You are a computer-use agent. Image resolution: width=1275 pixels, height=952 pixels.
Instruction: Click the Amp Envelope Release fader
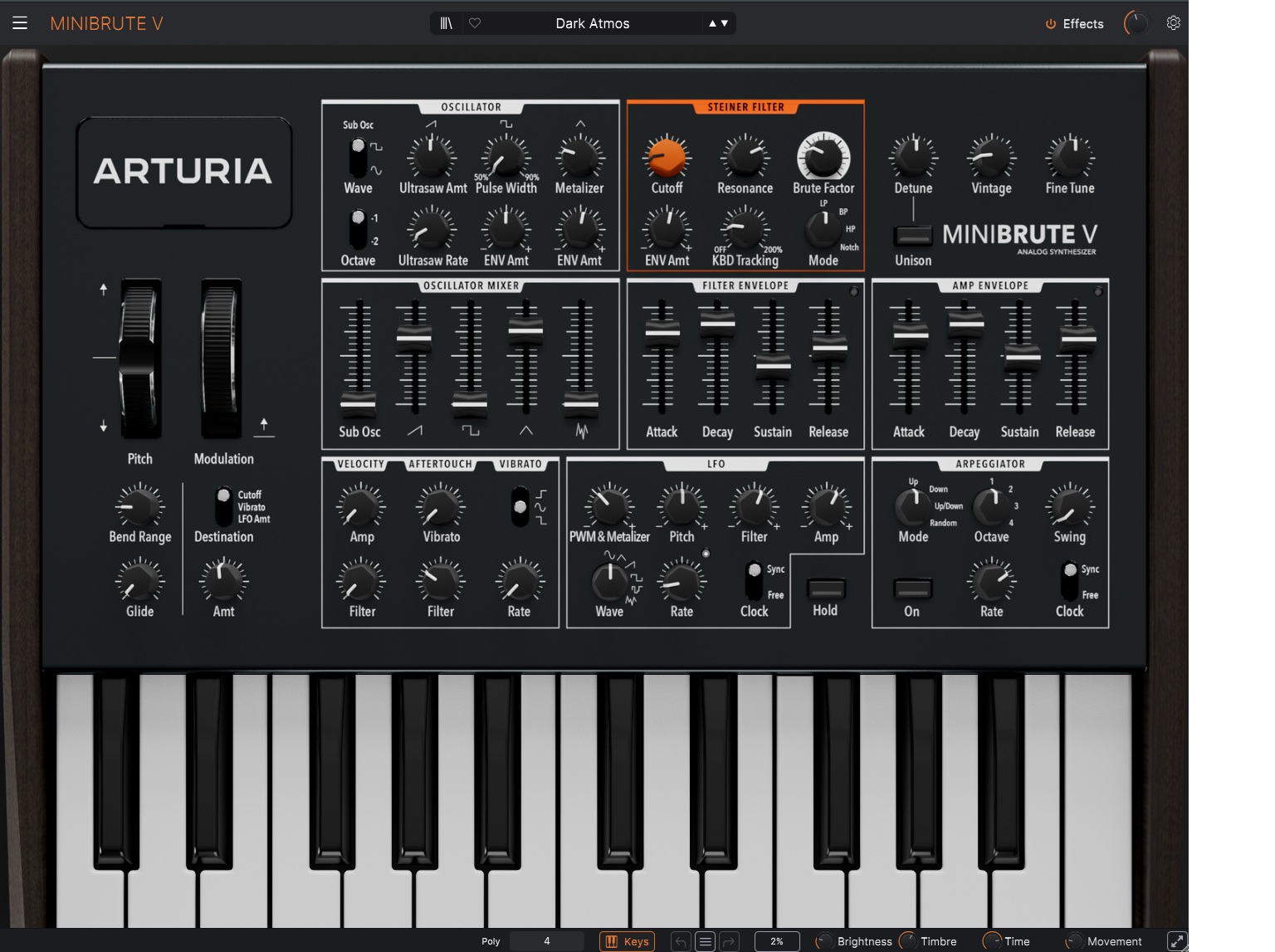(1077, 339)
